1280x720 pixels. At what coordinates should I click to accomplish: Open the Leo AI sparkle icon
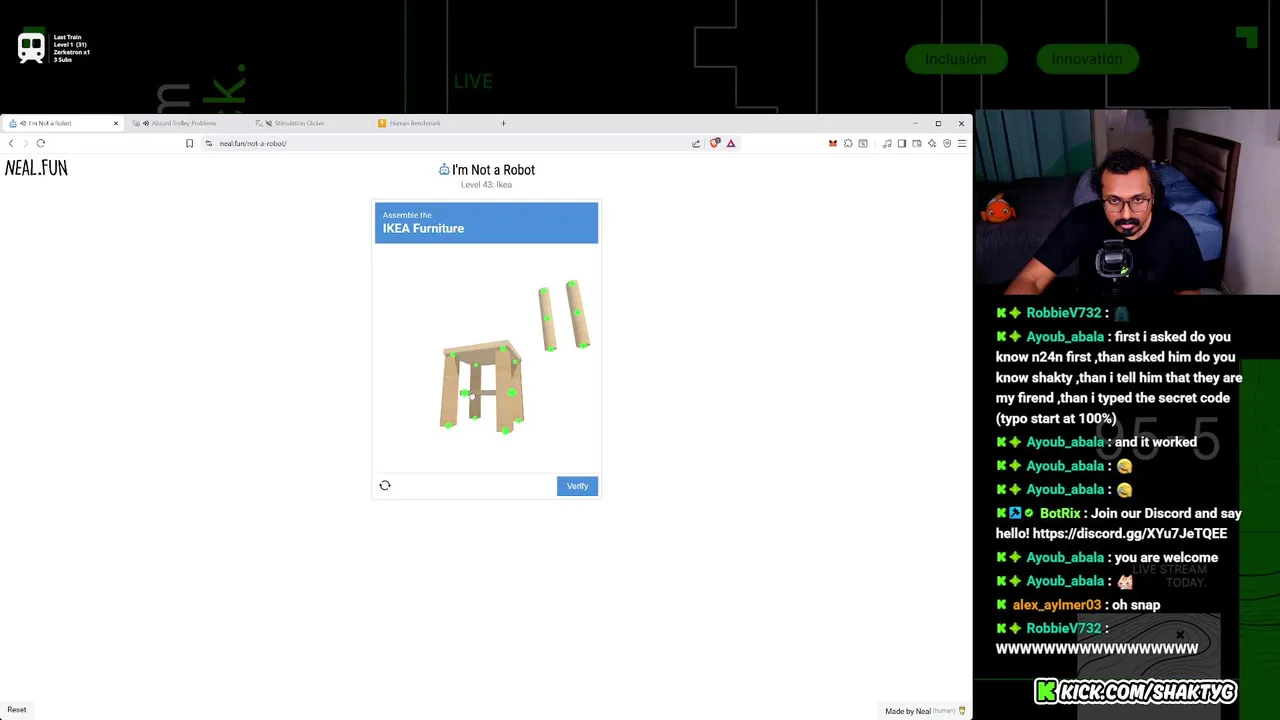coord(931,143)
